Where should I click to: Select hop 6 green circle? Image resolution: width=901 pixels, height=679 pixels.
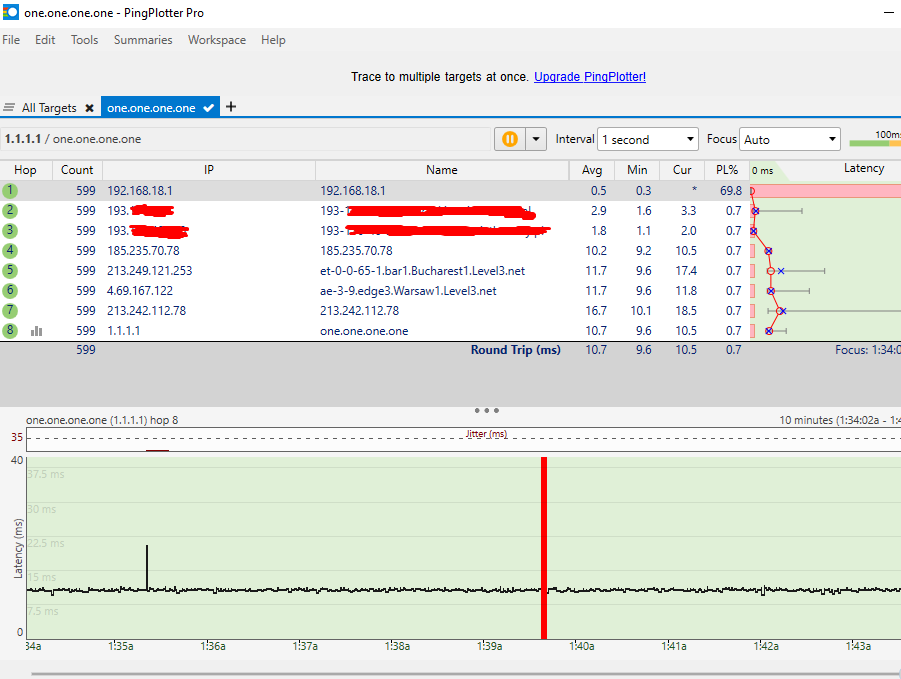(10, 291)
